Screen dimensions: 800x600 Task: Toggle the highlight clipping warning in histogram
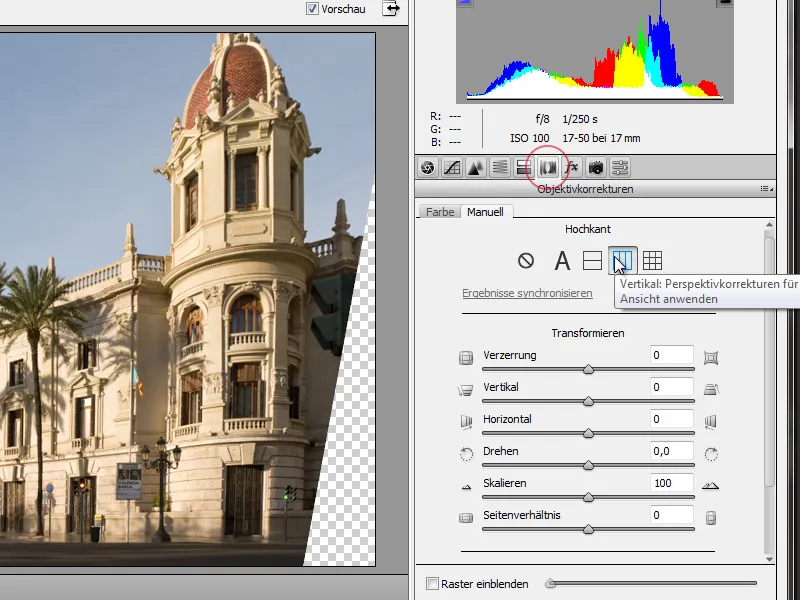(725, 3)
